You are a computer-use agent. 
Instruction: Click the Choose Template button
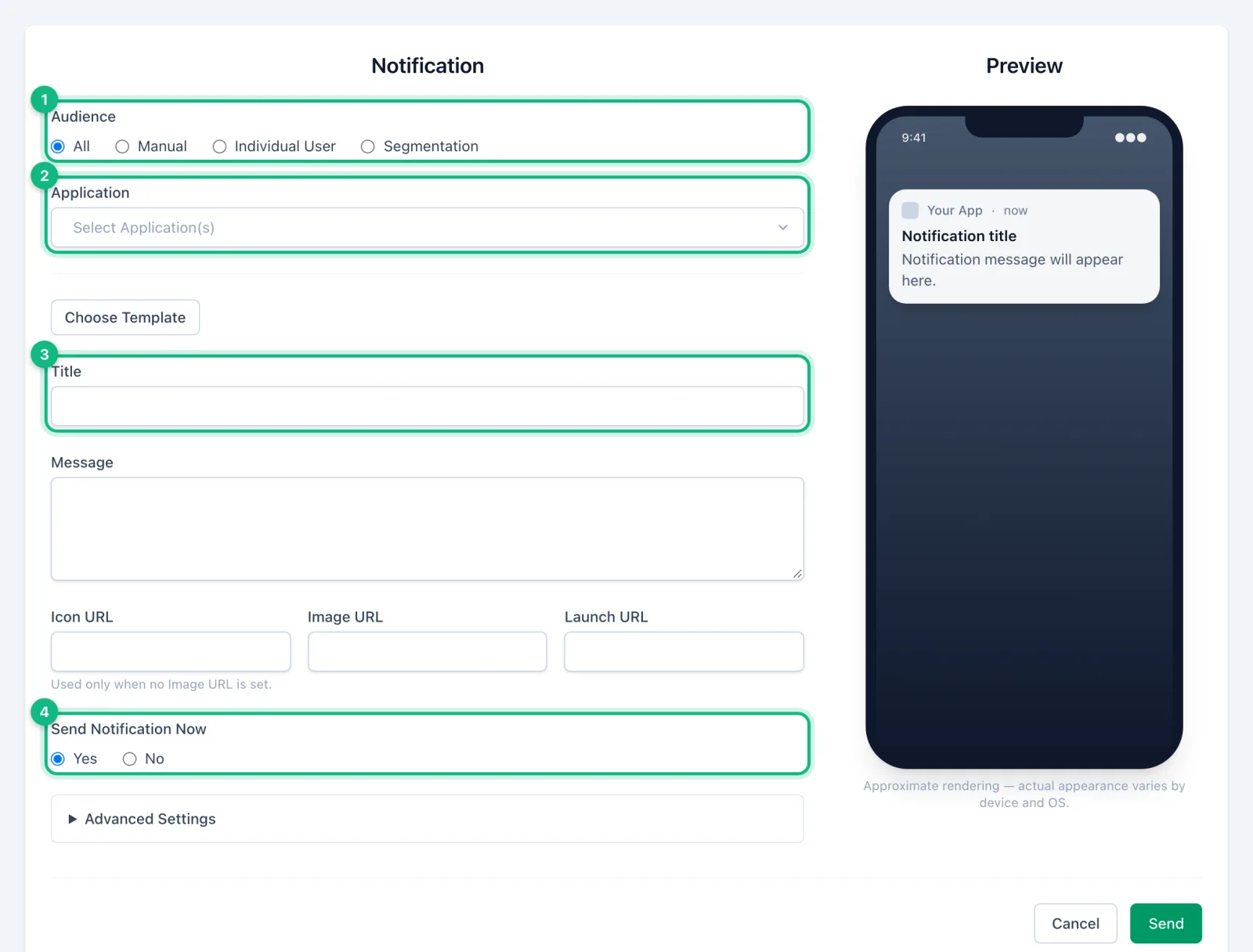point(125,317)
